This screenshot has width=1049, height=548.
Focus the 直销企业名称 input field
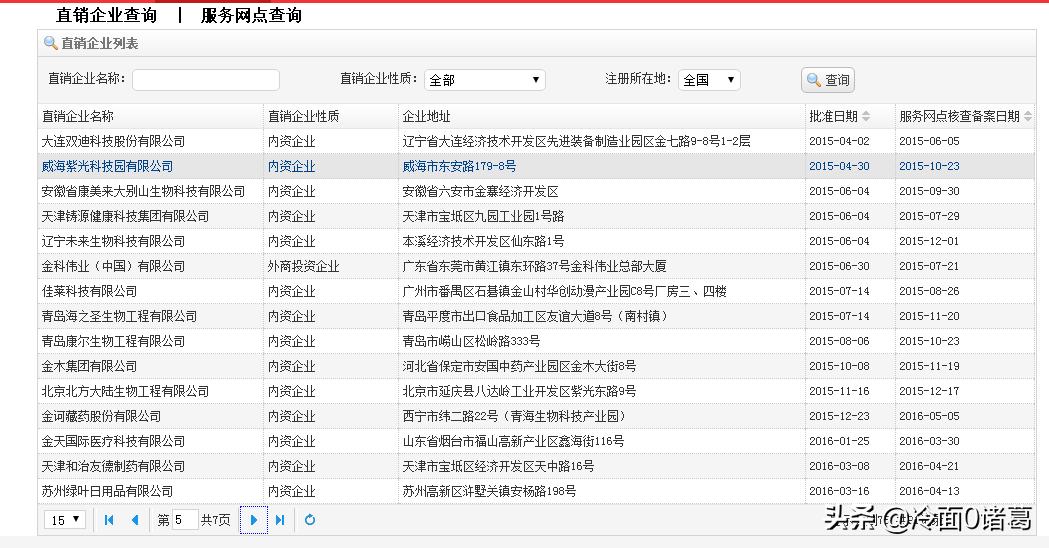click(x=206, y=80)
